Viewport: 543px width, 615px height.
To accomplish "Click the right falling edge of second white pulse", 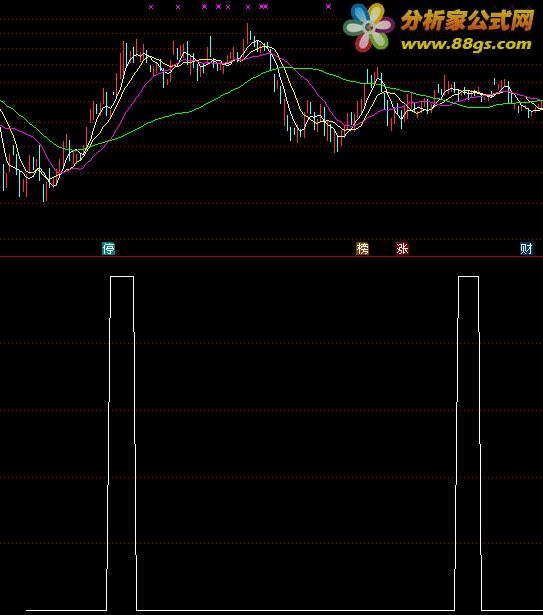I will (x=480, y=443).
